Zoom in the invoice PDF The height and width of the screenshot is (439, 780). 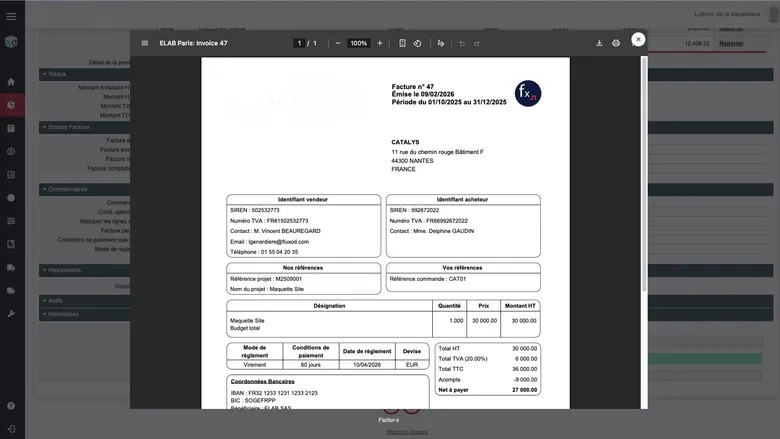click(x=380, y=43)
